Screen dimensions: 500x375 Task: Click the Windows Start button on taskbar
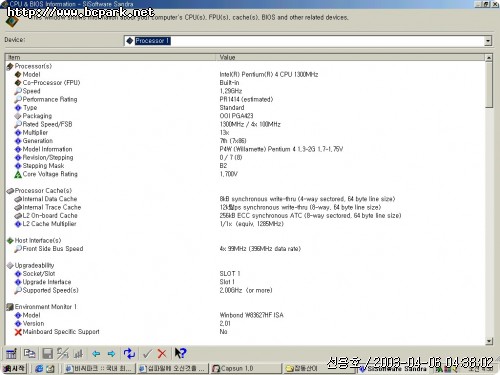pos(14,368)
